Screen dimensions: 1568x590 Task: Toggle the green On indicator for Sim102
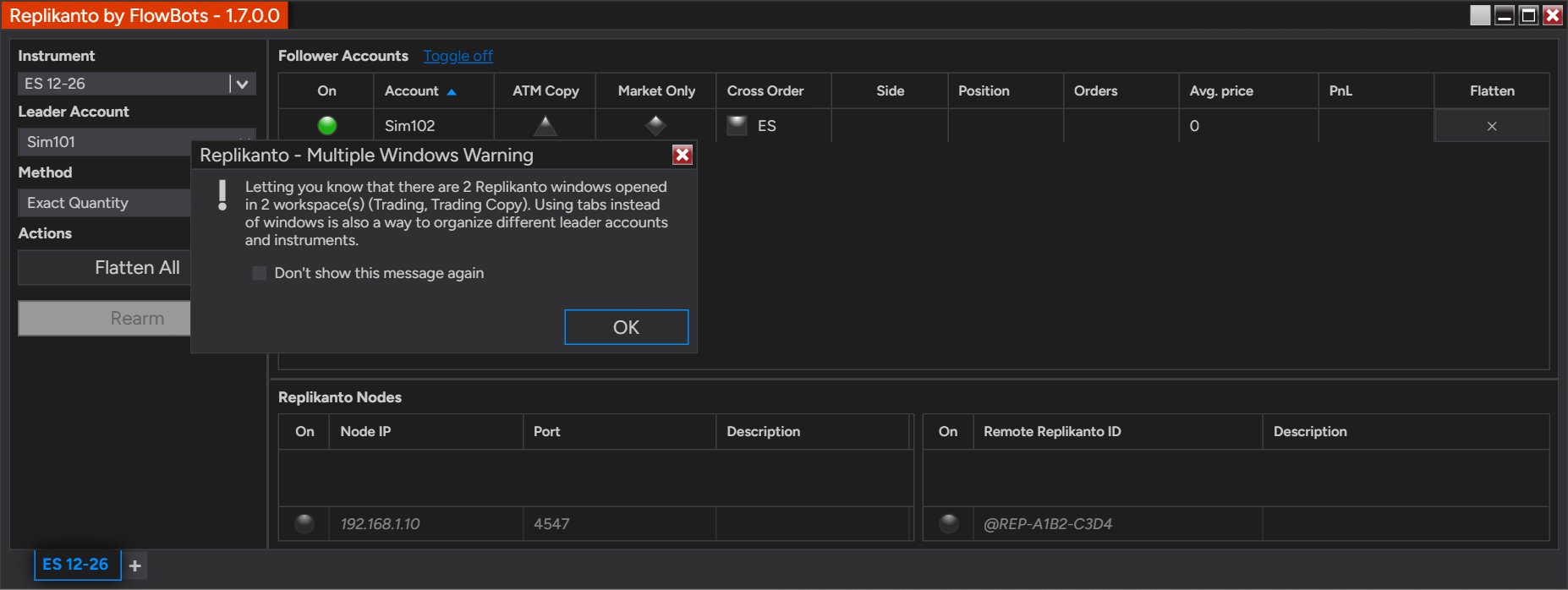tap(326, 126)
